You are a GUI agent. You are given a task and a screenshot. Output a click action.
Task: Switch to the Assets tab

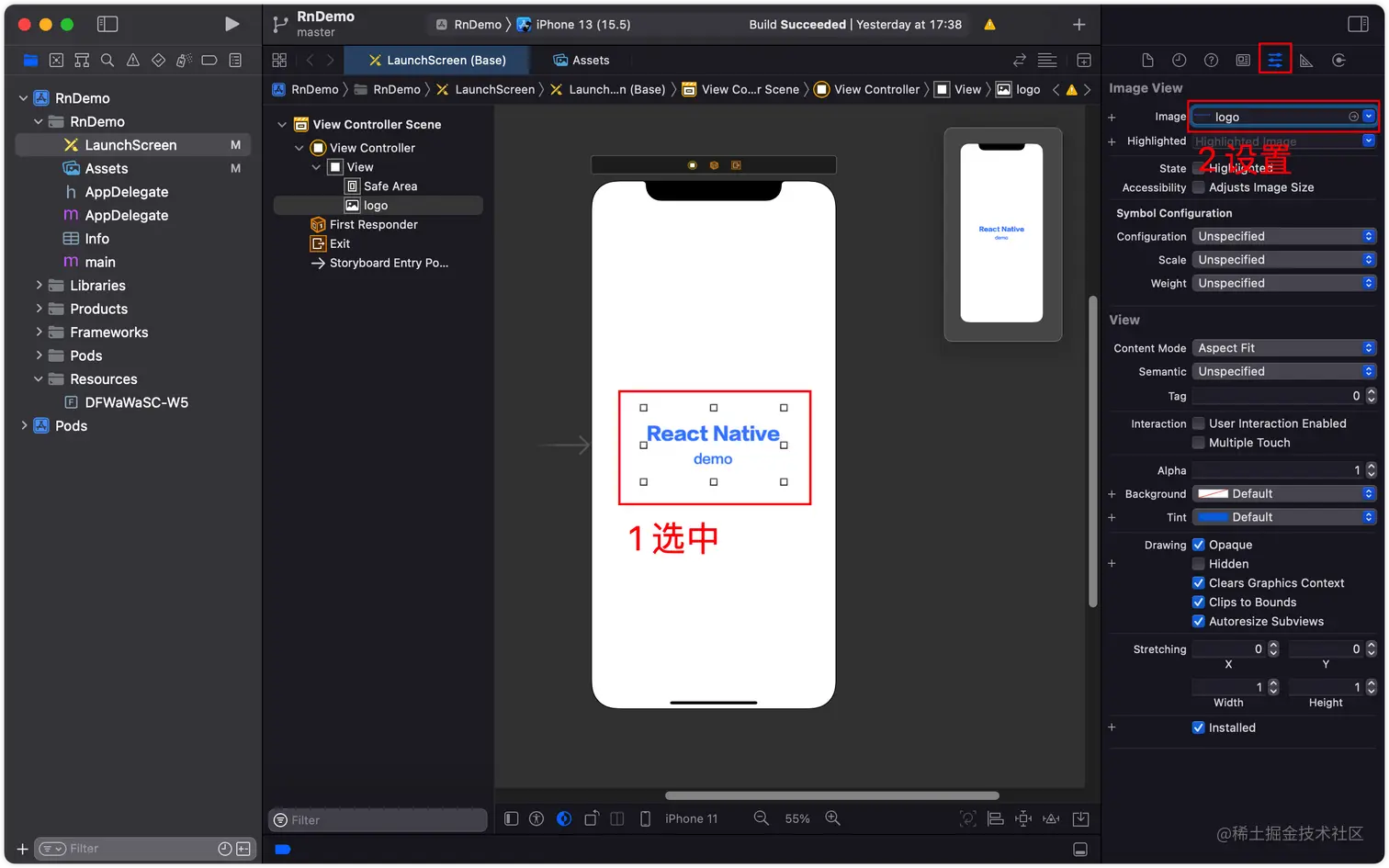[582, 61]
